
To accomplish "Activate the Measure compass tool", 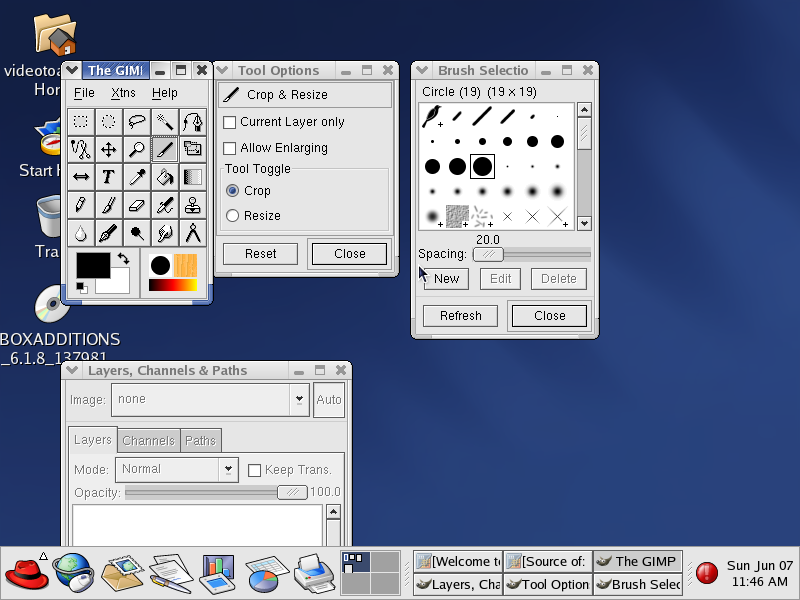I will click(193, 234).
